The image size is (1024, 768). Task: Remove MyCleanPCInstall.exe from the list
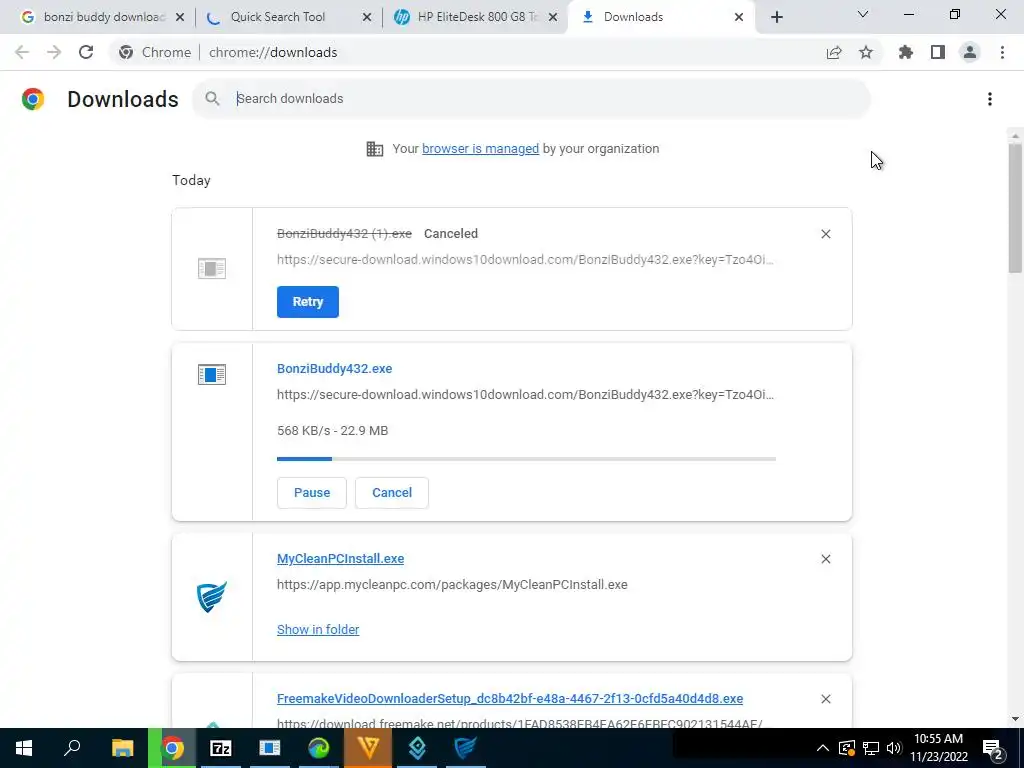[825, 559]
